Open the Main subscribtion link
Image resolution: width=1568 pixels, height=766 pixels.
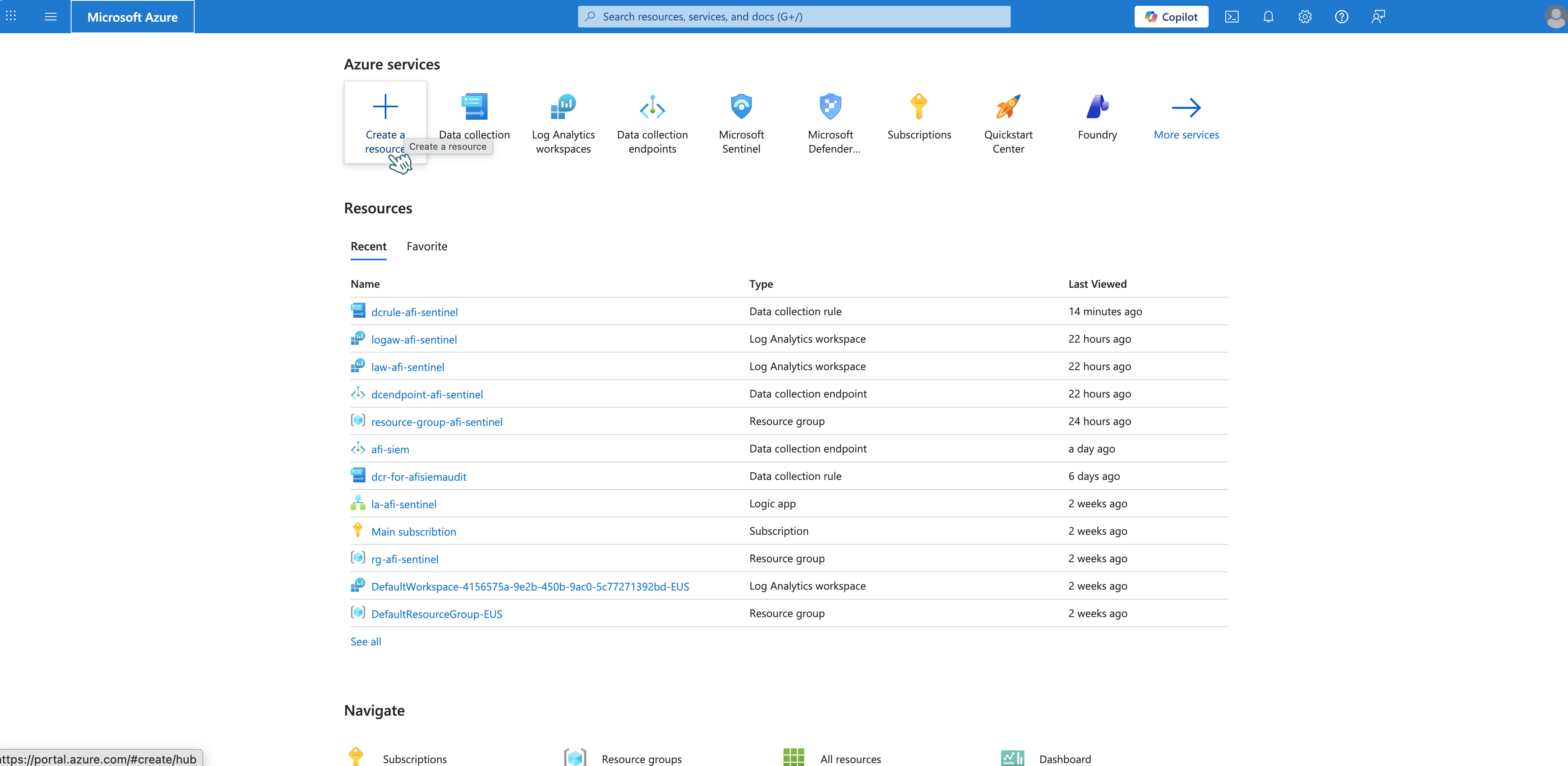(414, 531)
